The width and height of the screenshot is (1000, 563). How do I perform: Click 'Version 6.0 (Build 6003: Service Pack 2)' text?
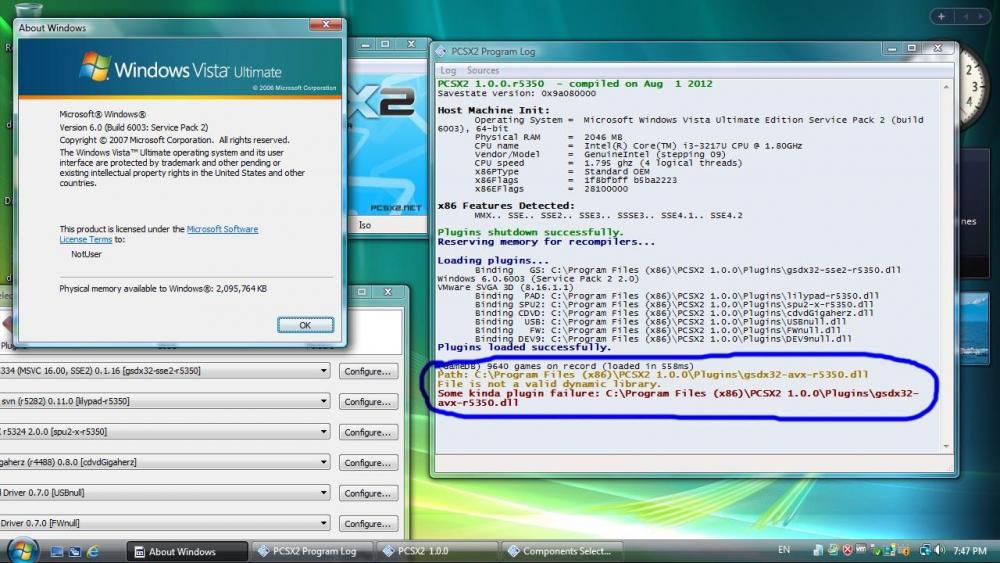133,128
